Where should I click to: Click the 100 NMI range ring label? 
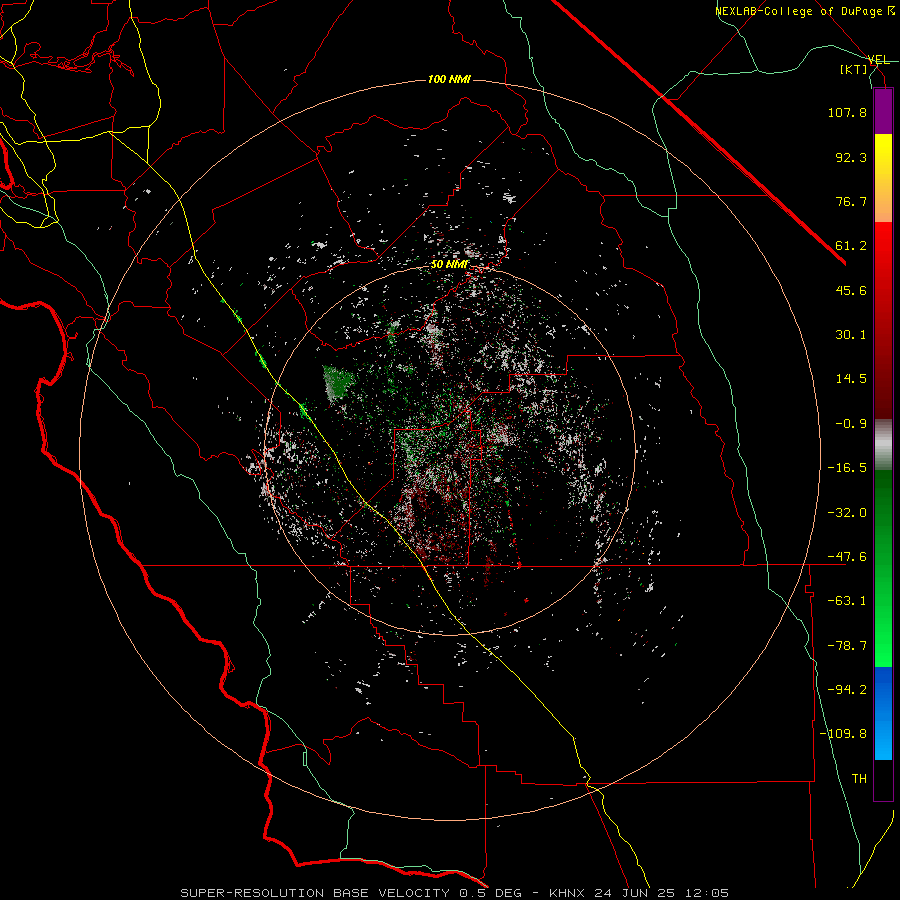pyautogui.click(x=449, y=79)
